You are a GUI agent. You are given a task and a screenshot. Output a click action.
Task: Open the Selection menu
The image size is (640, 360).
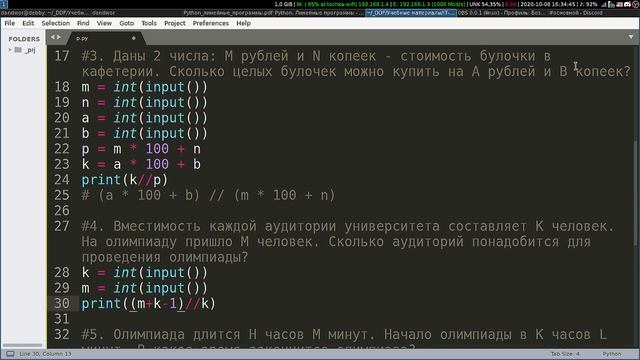tap(56, 23)
